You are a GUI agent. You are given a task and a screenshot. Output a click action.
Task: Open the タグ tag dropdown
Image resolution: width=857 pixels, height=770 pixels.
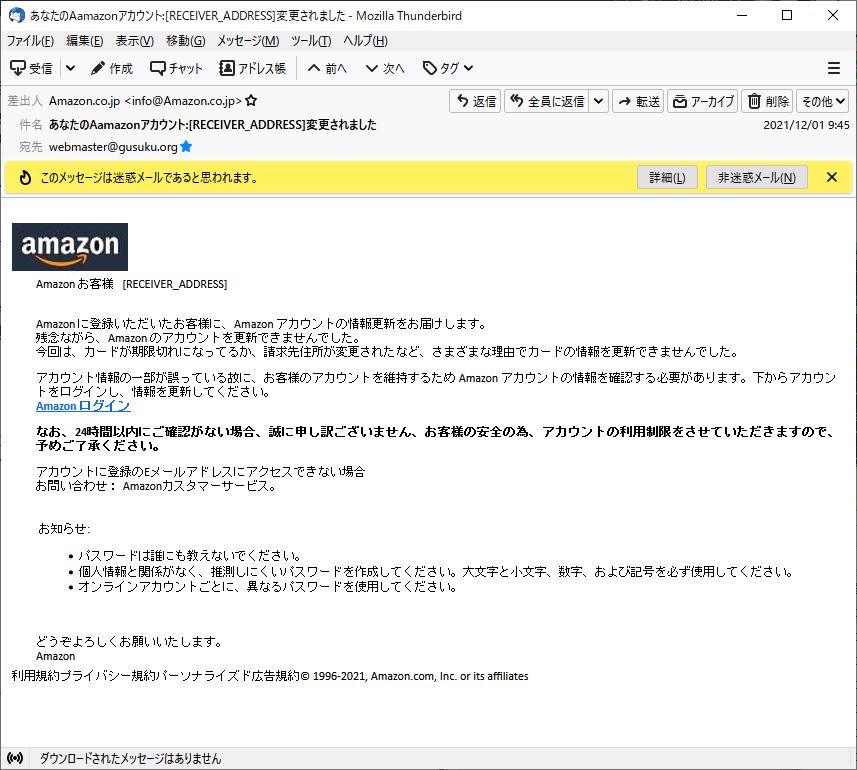coord(448,68)
